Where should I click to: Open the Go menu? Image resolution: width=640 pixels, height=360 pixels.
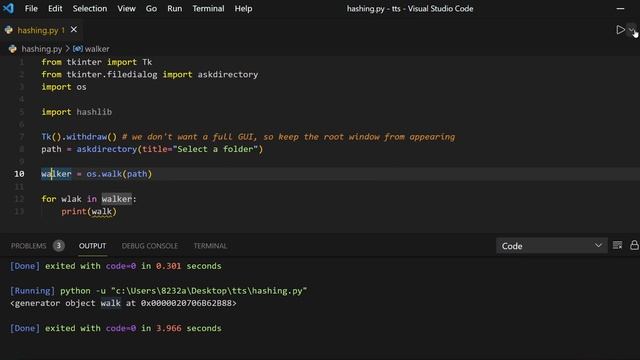click(151, 9)
